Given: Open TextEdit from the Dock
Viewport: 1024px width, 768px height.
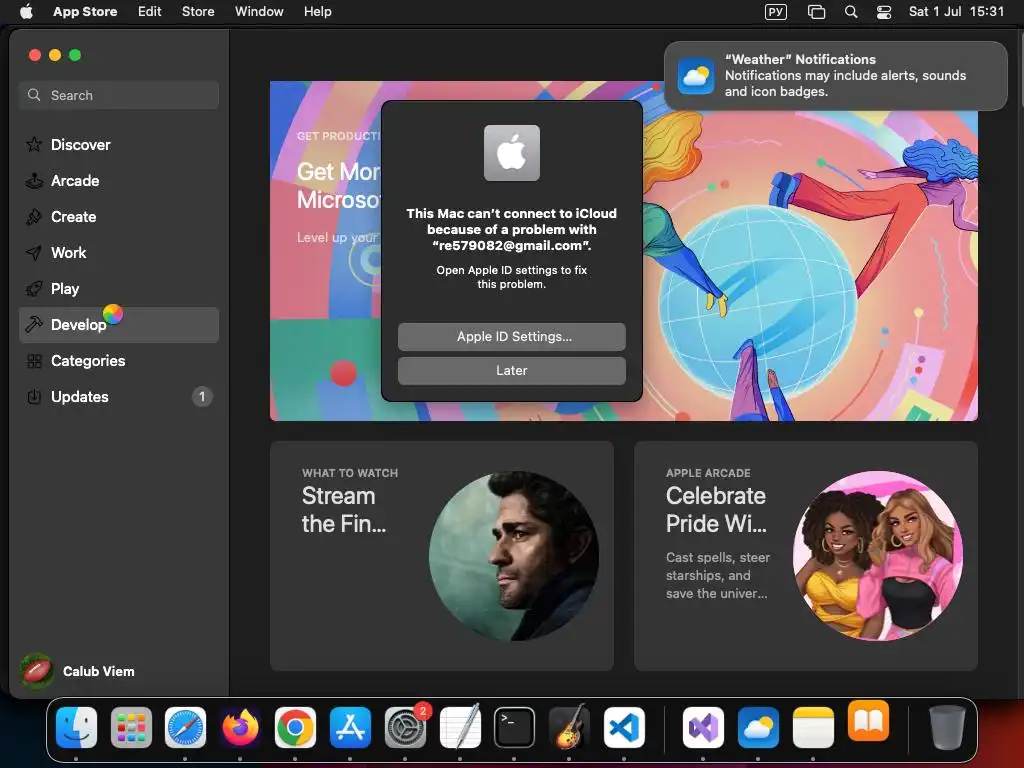Looking at the screenshot, I should click(x=460, y=727).
